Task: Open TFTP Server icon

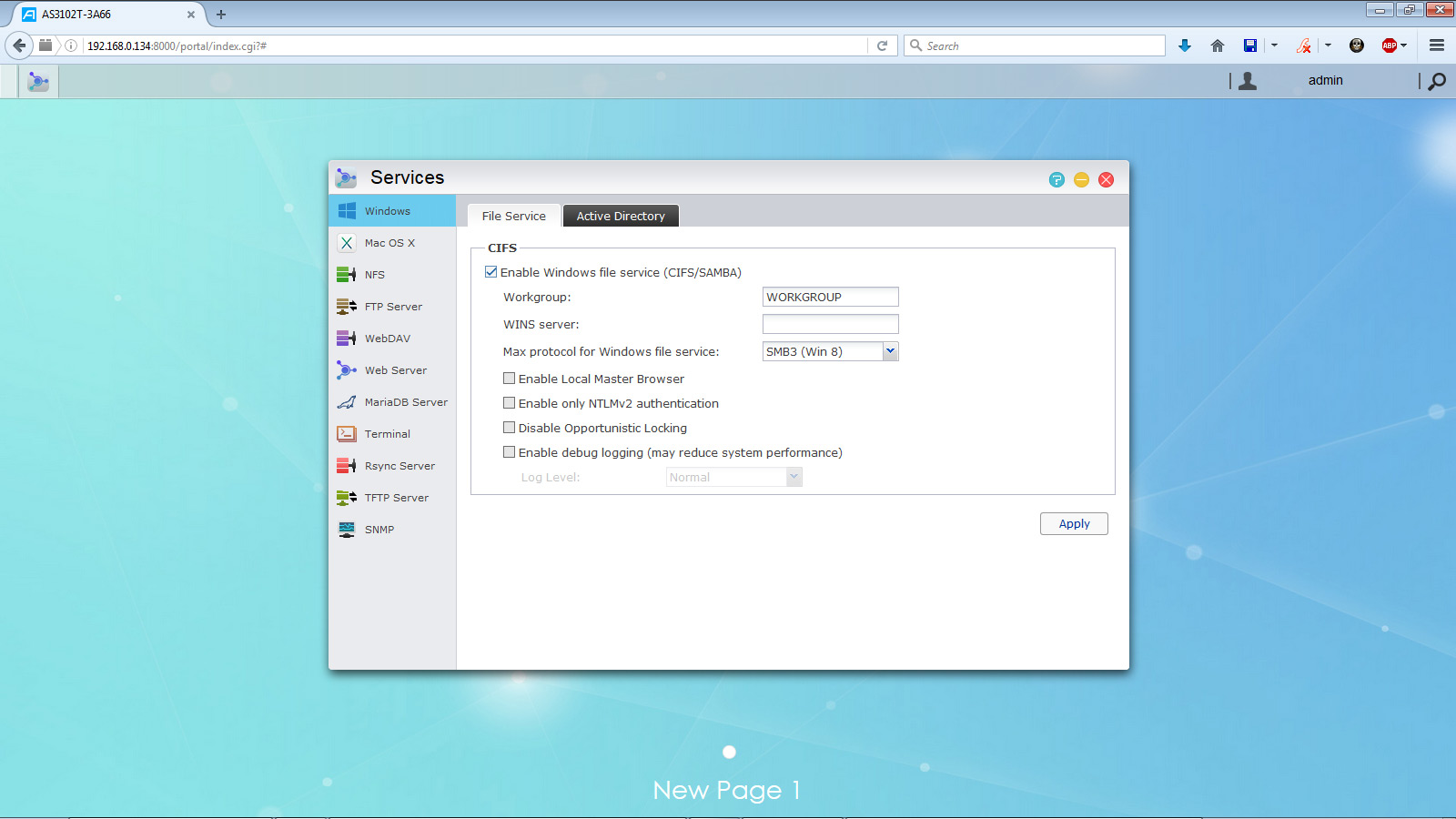Action: 347,498
